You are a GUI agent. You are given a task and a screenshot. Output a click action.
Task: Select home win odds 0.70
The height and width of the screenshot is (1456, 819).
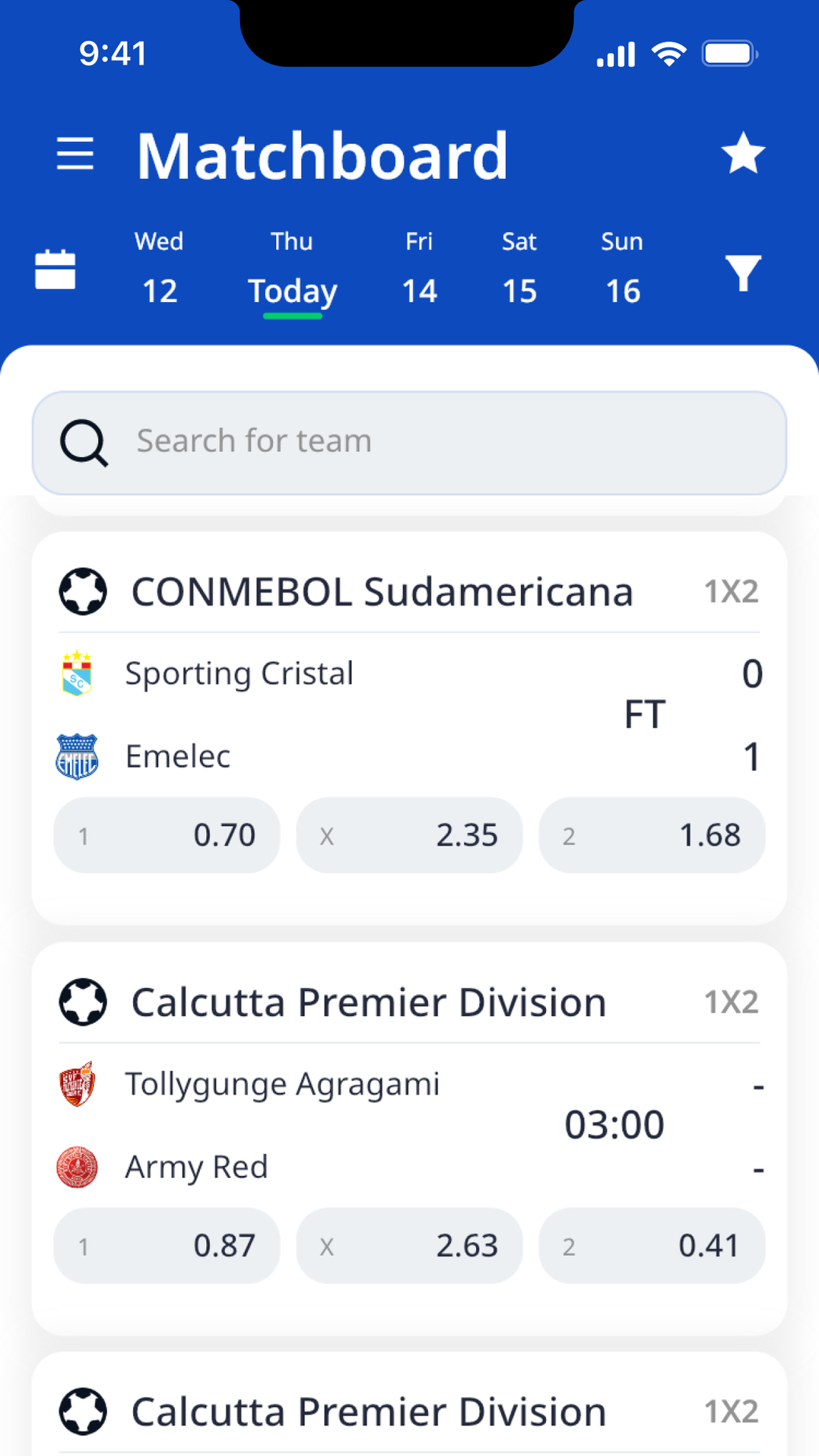[167, 835]
